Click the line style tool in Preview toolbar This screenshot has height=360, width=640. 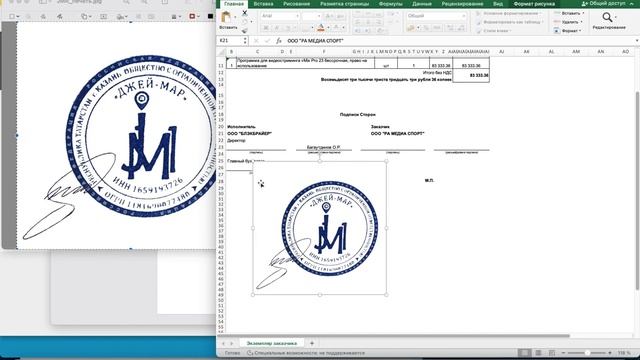[x=174, y=16]
